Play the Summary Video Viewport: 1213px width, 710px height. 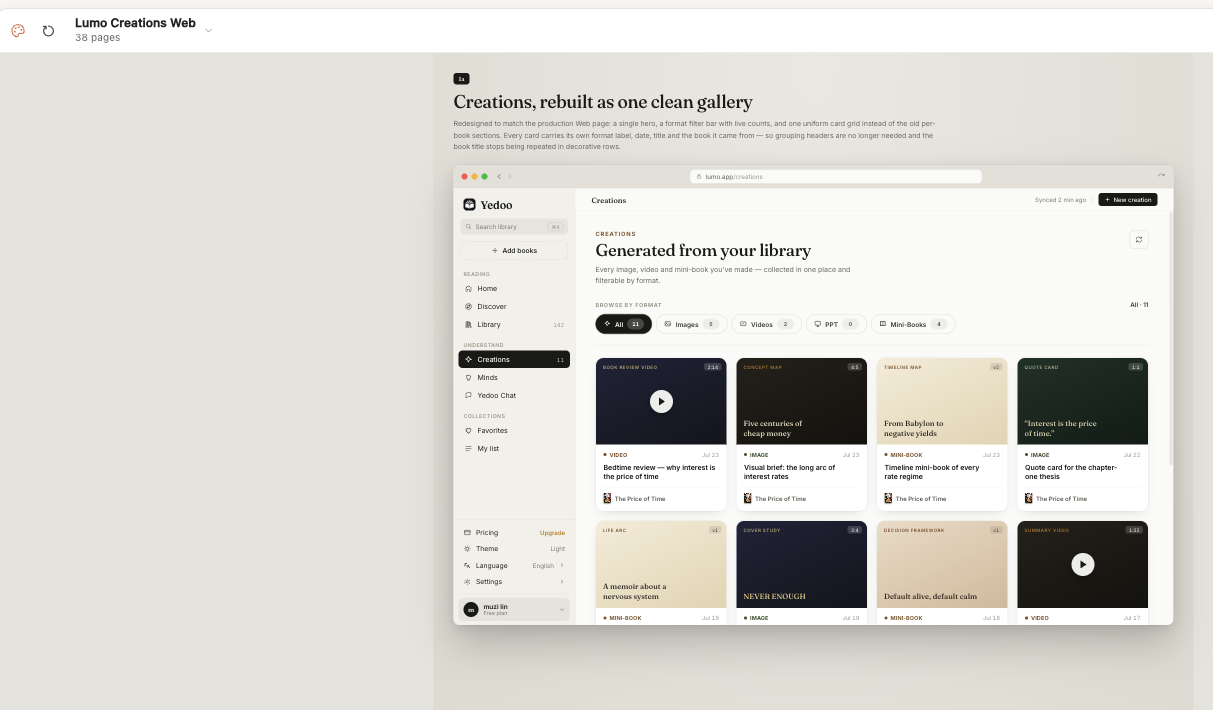[x=1082, y=564]
